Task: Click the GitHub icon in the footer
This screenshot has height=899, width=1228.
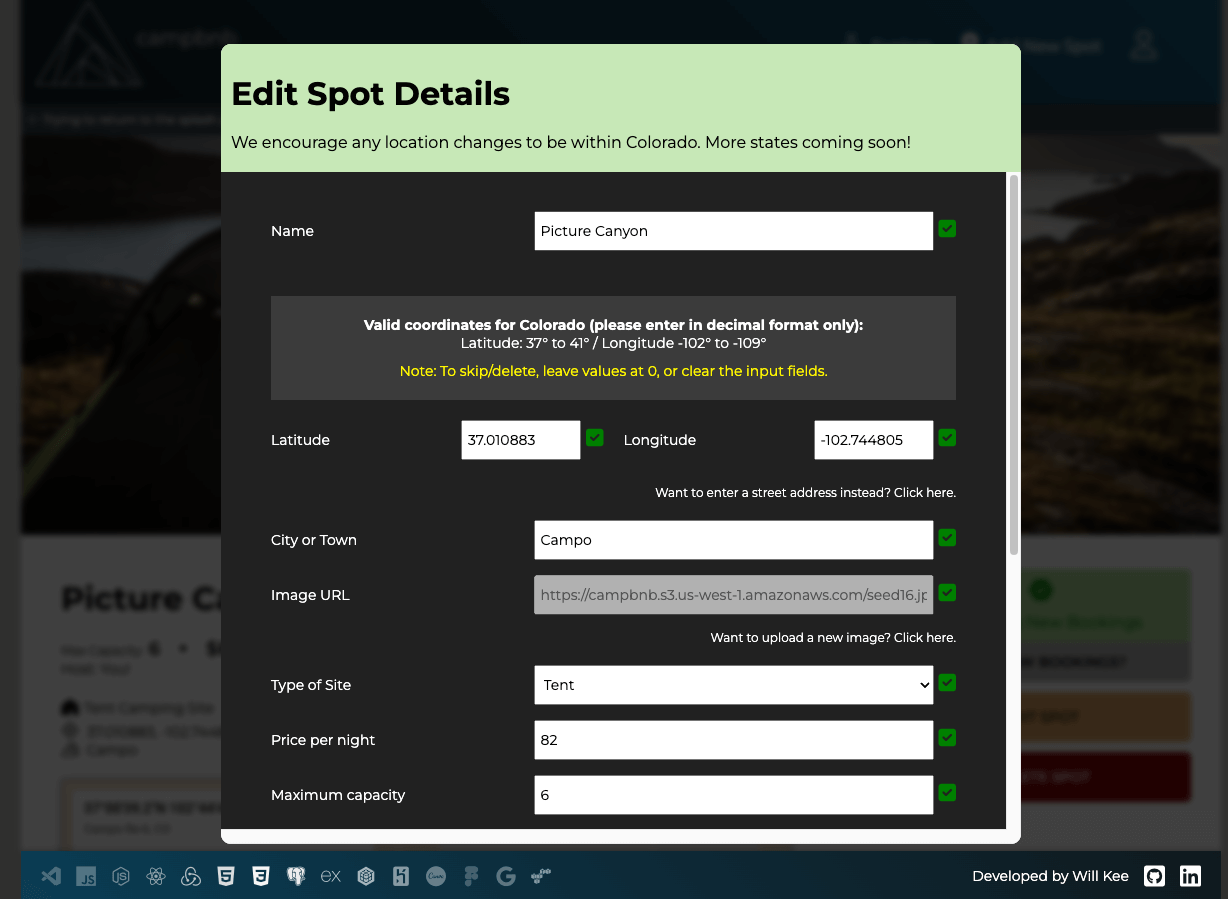Action: [x=1154, y=876]
